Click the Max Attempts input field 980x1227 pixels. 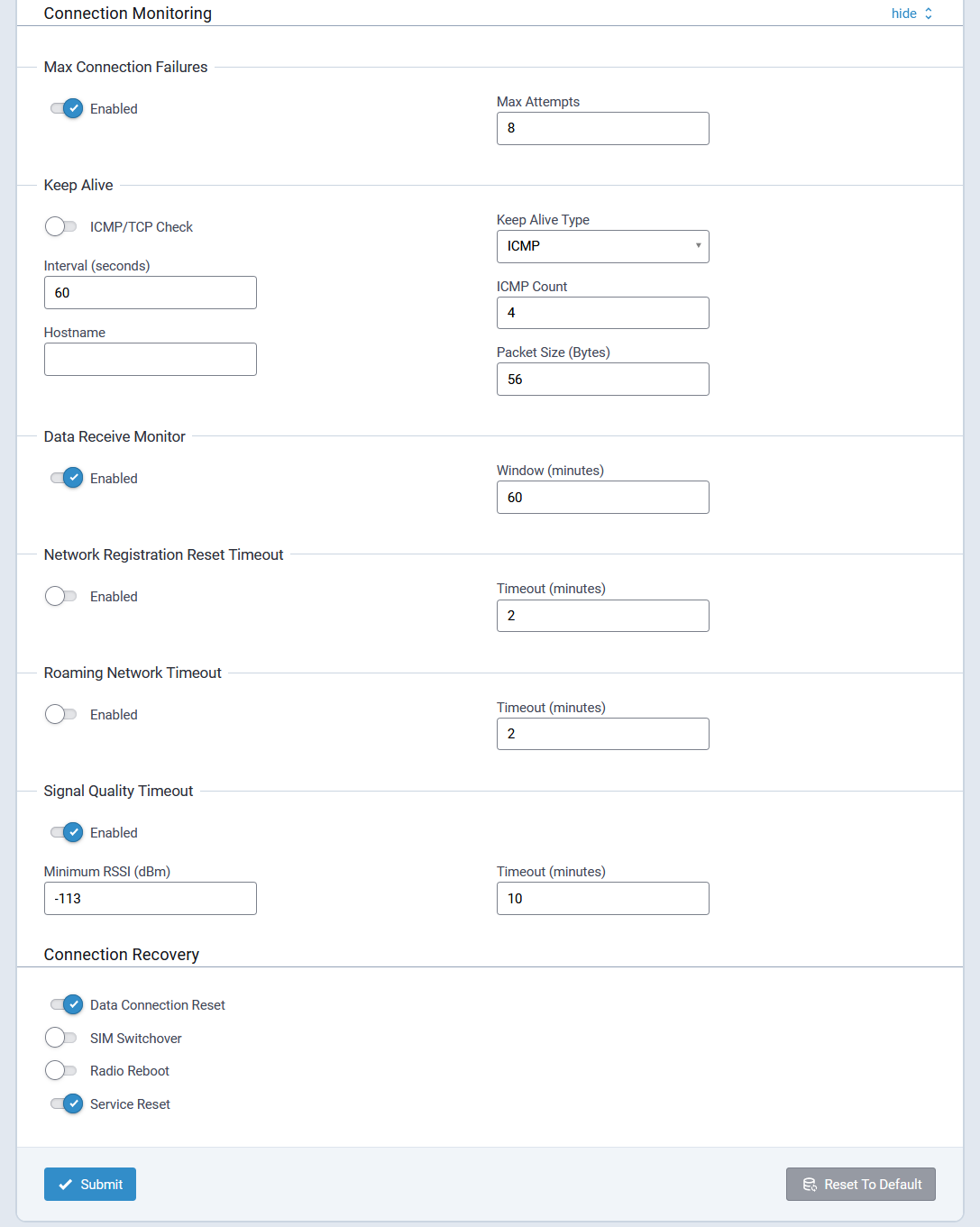[x=602, y=128]
